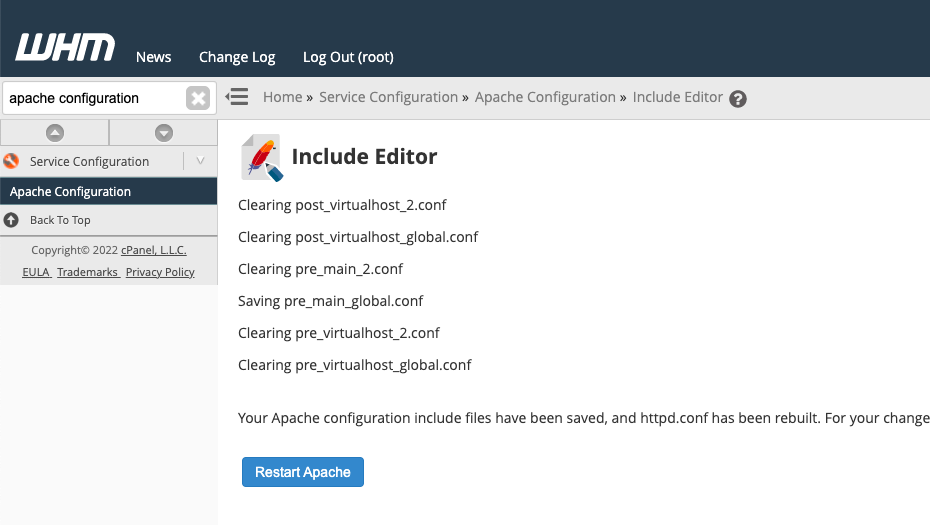Click the expand-all down arrow button
Viewport: 930px width, 525px height.
[164, 133]
